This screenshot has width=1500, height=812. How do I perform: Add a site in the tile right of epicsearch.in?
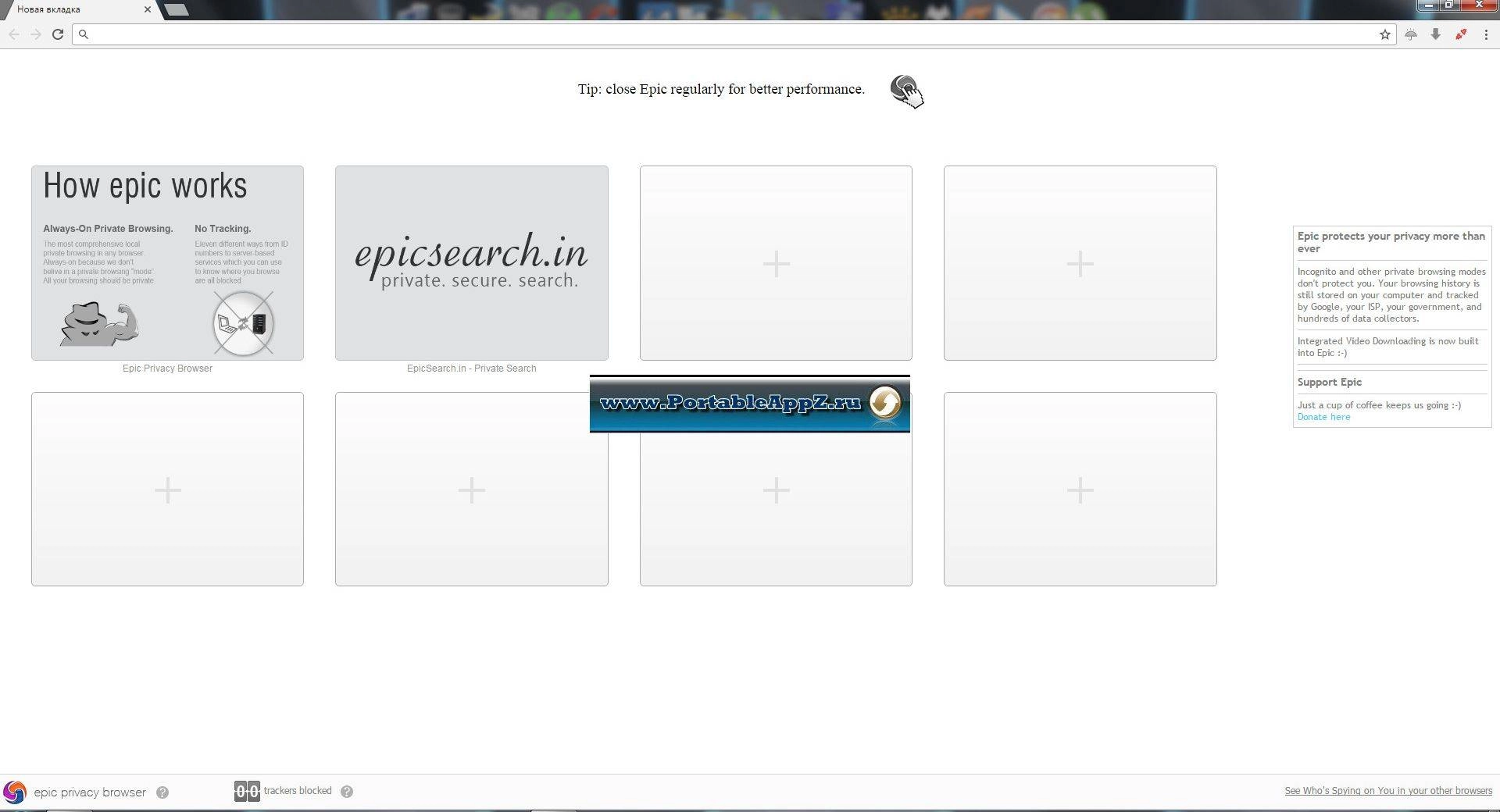coord(776,262)
